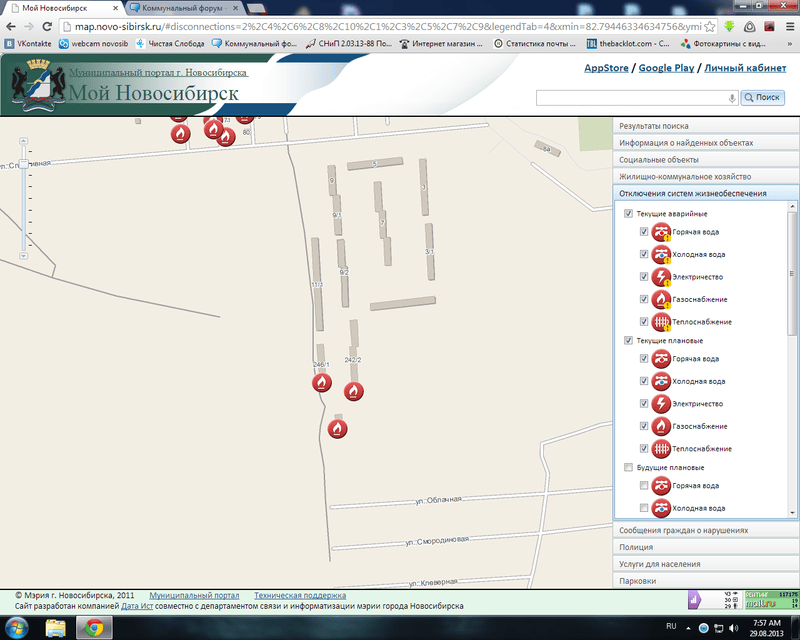Open the Техническая поддержка link
Viewport: 800px width, 640px height.
click(300, 595)
